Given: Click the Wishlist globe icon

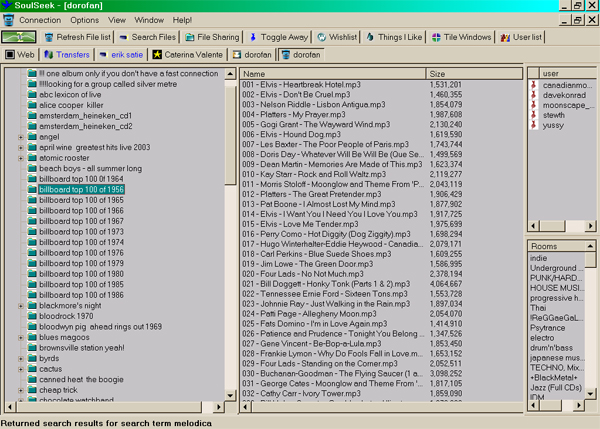Looking at the screenshot, I should (322, 37).
